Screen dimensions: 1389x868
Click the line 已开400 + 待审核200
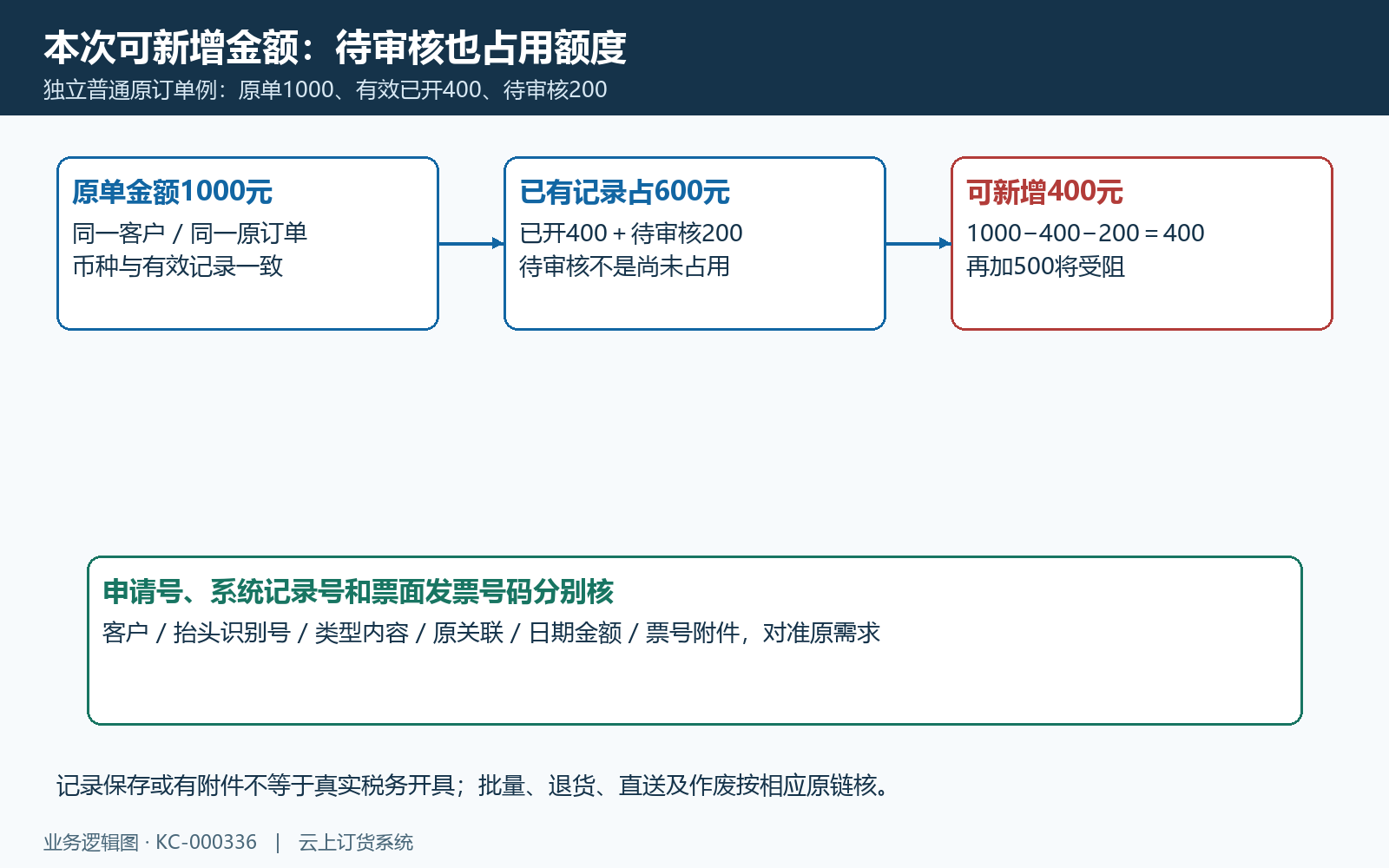click(631, 233)
